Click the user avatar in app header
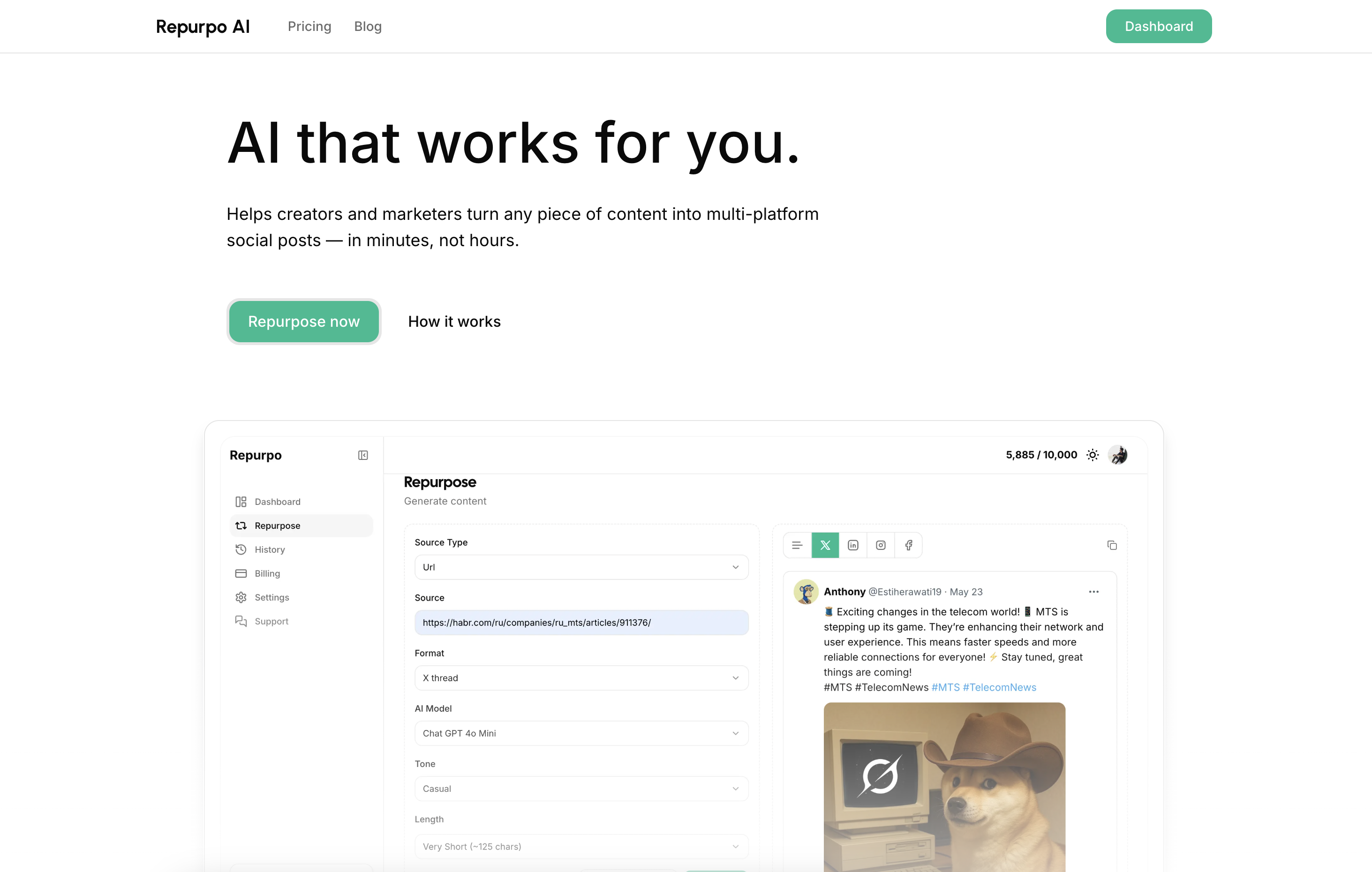 1117,455
